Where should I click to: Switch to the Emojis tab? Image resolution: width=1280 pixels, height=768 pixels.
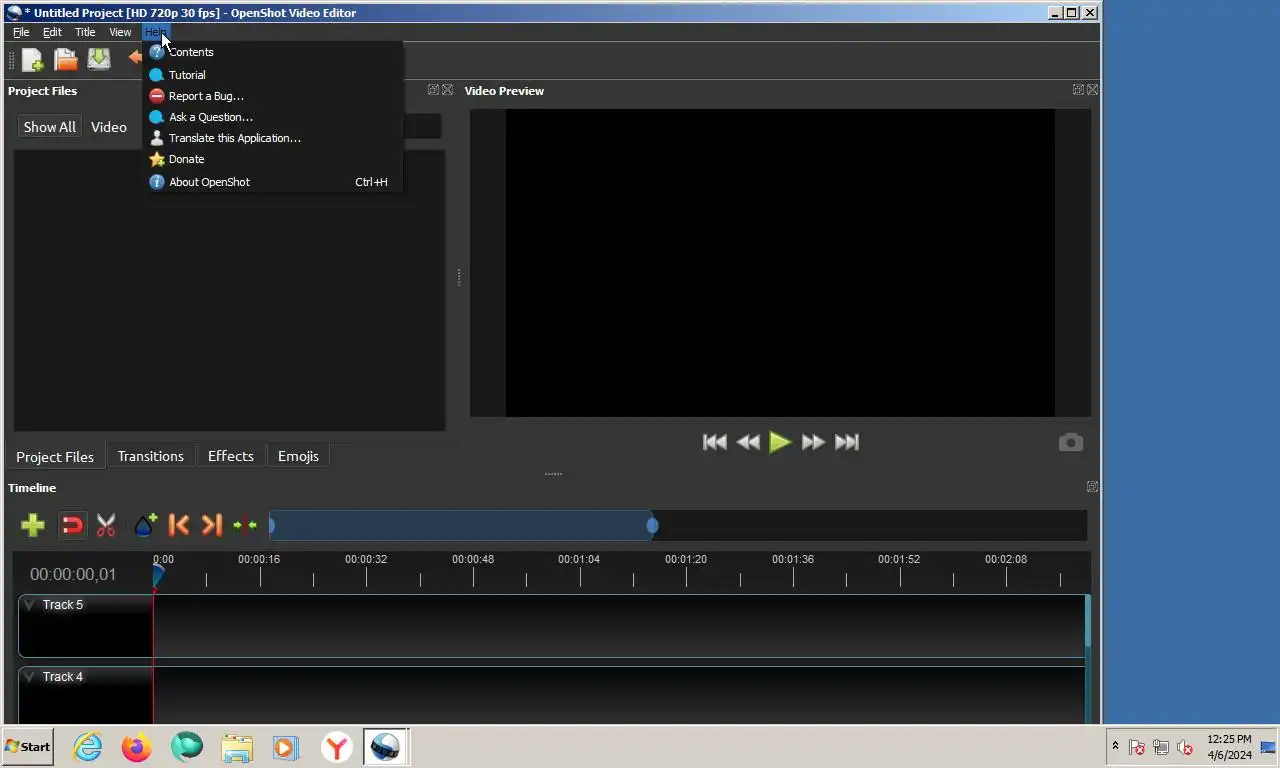click(298, 456)
